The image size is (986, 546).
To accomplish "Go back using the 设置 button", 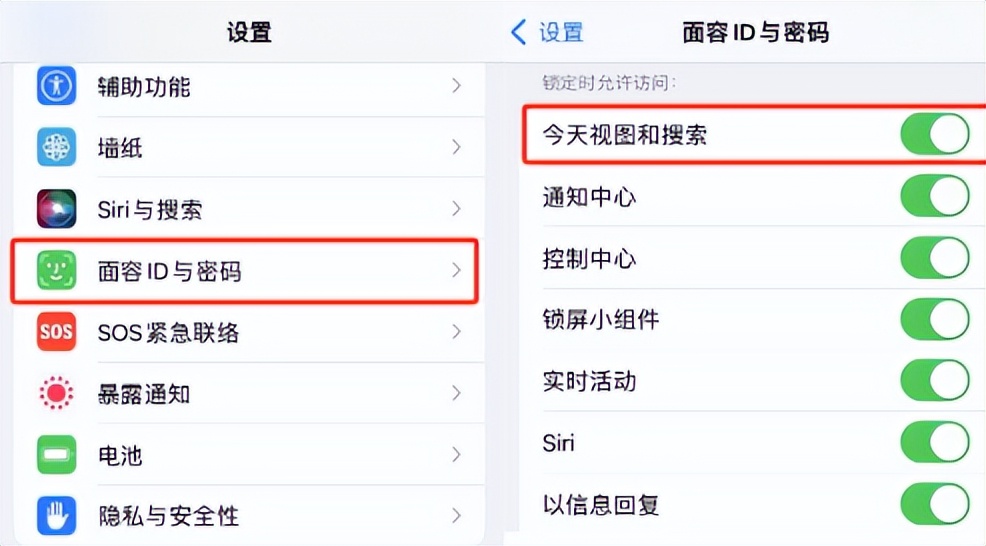I will point(548,32).
